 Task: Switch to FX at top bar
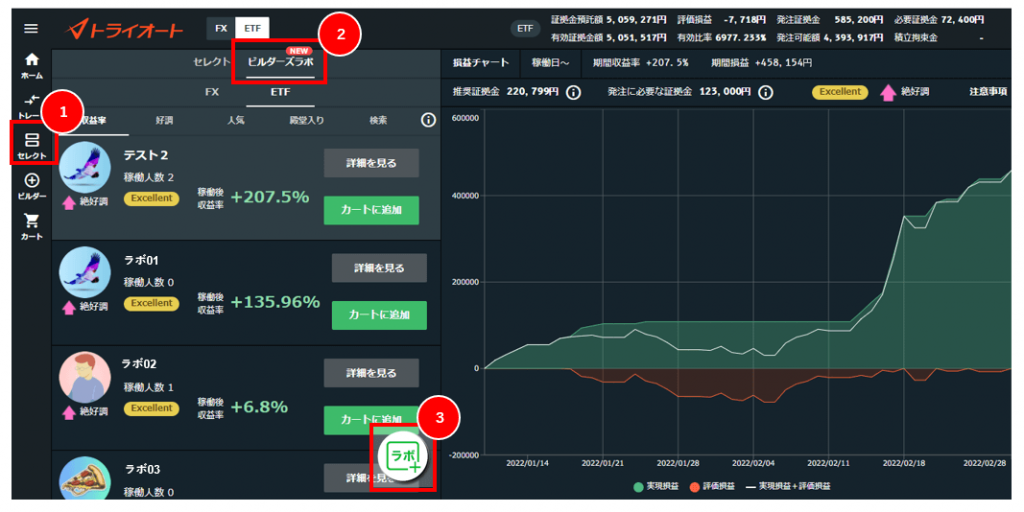pyautogui.click(x=221, y=29)
